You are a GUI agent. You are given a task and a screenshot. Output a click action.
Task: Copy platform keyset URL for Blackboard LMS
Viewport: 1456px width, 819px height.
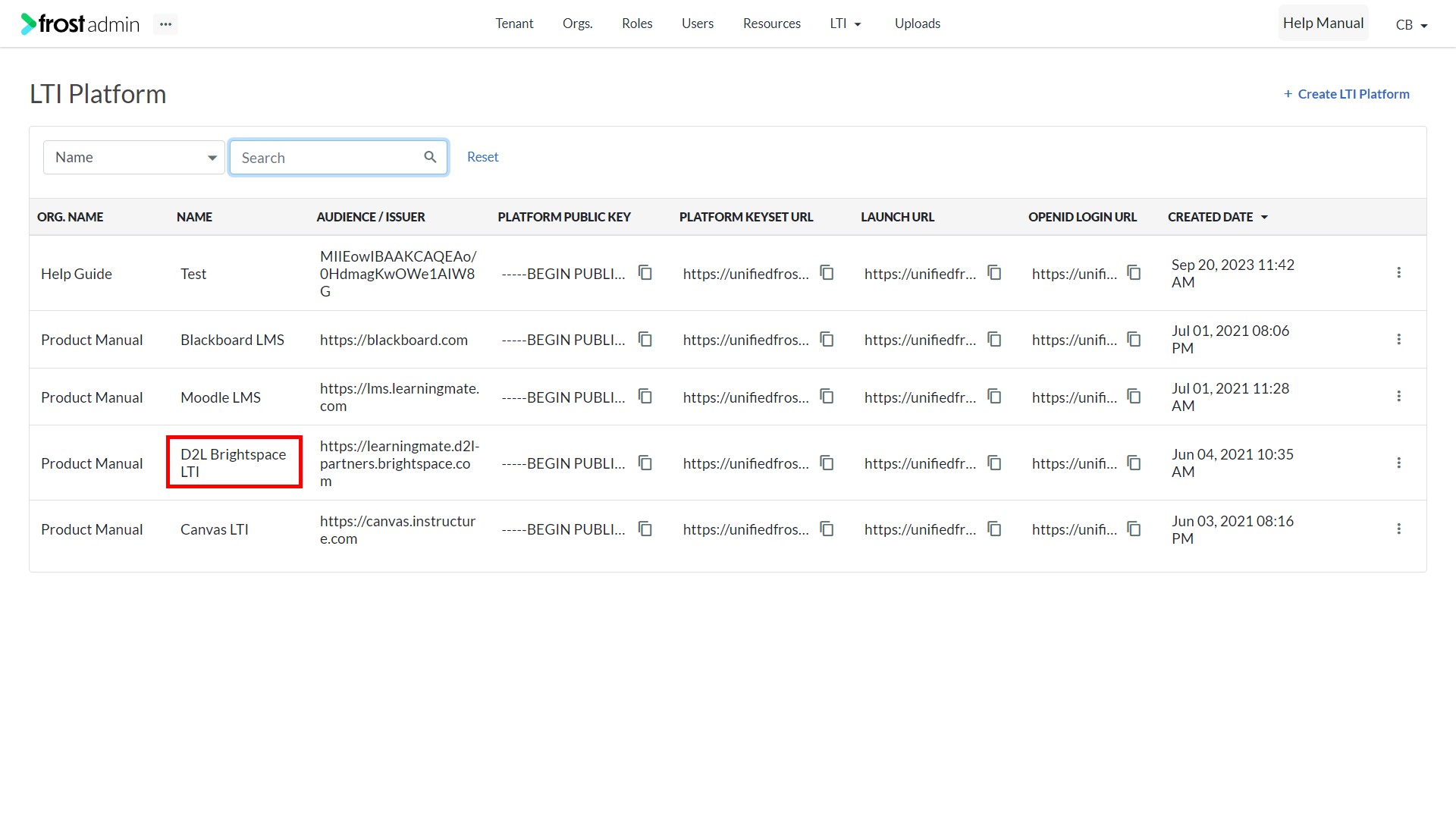click(827, 339)
